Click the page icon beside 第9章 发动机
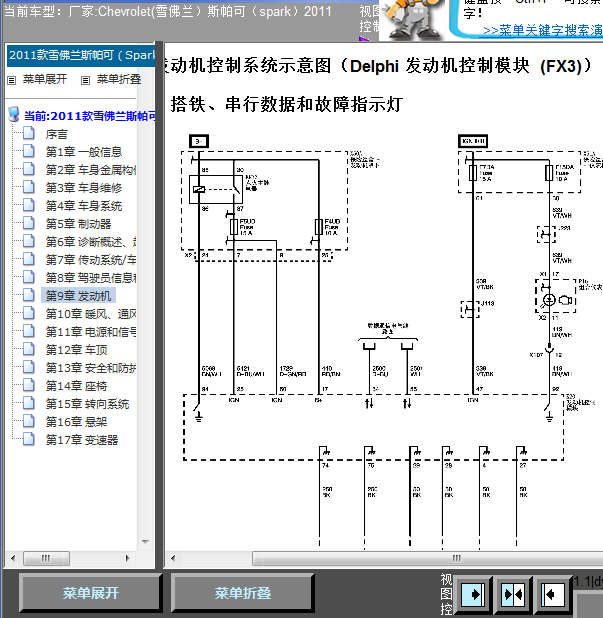This screenshot has width=603, height=618. pos(29,295)
